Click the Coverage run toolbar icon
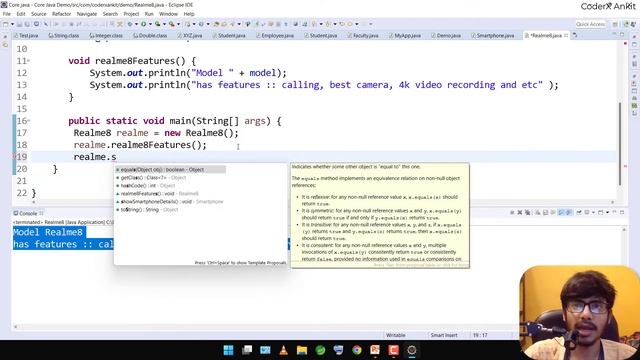 pos(157,24)
